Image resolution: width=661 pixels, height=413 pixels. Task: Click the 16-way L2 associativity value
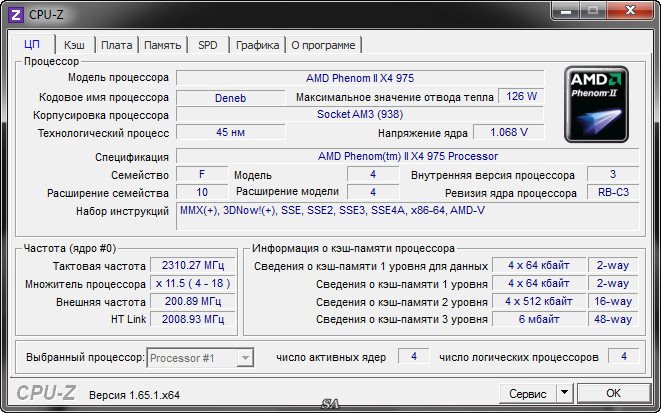pos(613,301)
